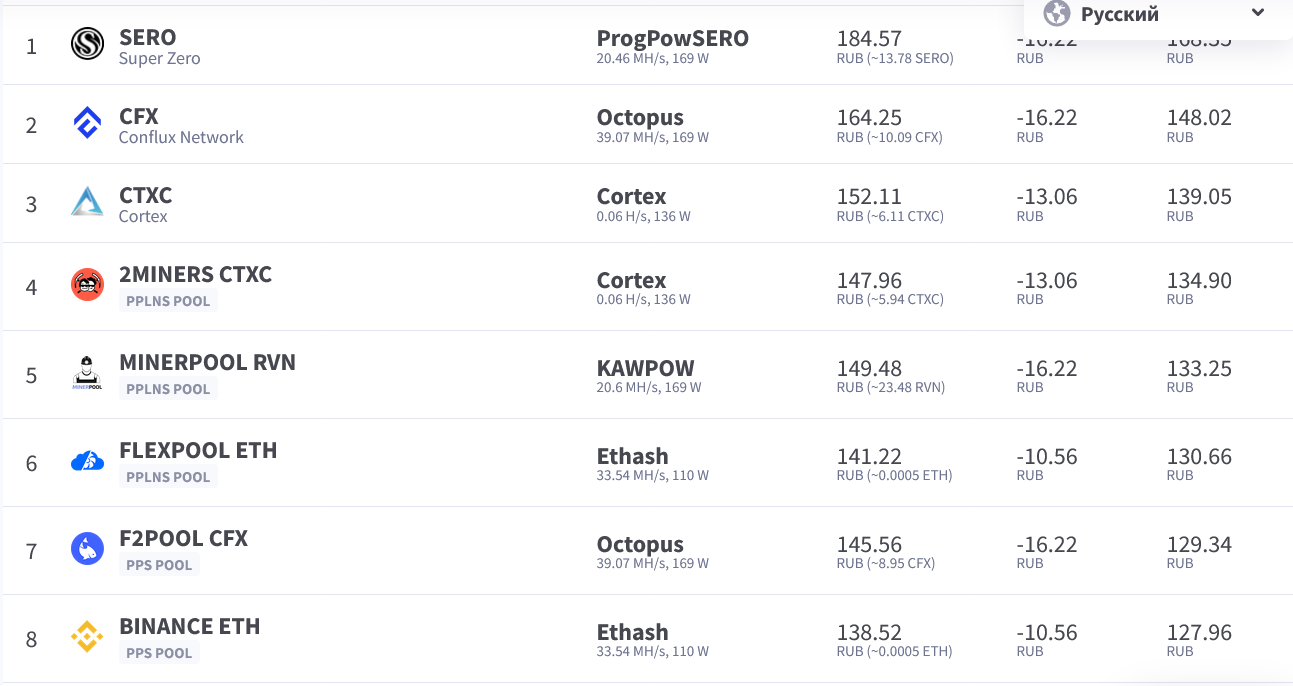The width and height of the screenshot is (1293, 686).
Task: Select the MINERPOOL RVN pool name
Action: point(207,362)
